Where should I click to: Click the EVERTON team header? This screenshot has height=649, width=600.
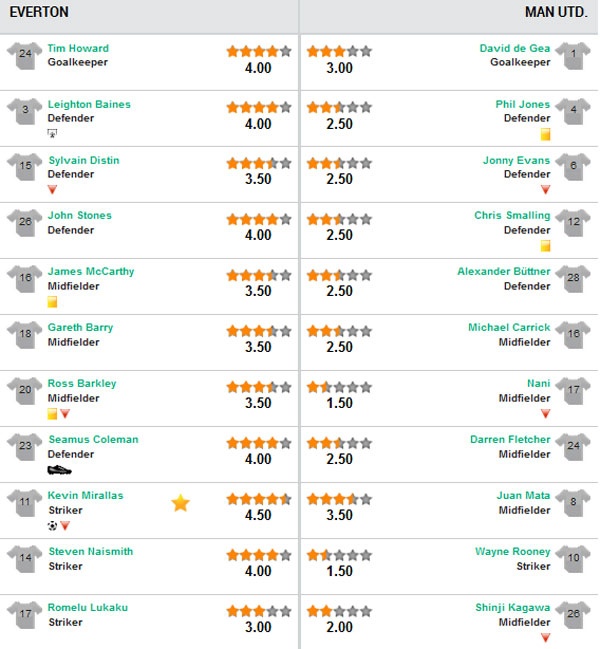point(39,12)
